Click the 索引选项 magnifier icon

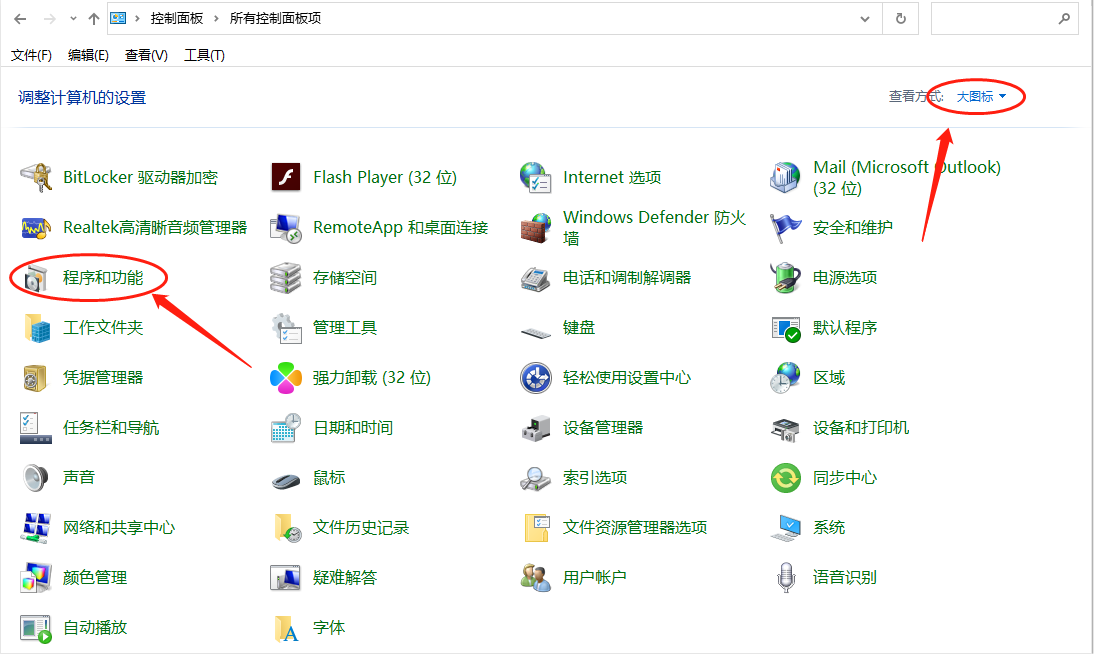pyautogui.click(x=535, y=478)
